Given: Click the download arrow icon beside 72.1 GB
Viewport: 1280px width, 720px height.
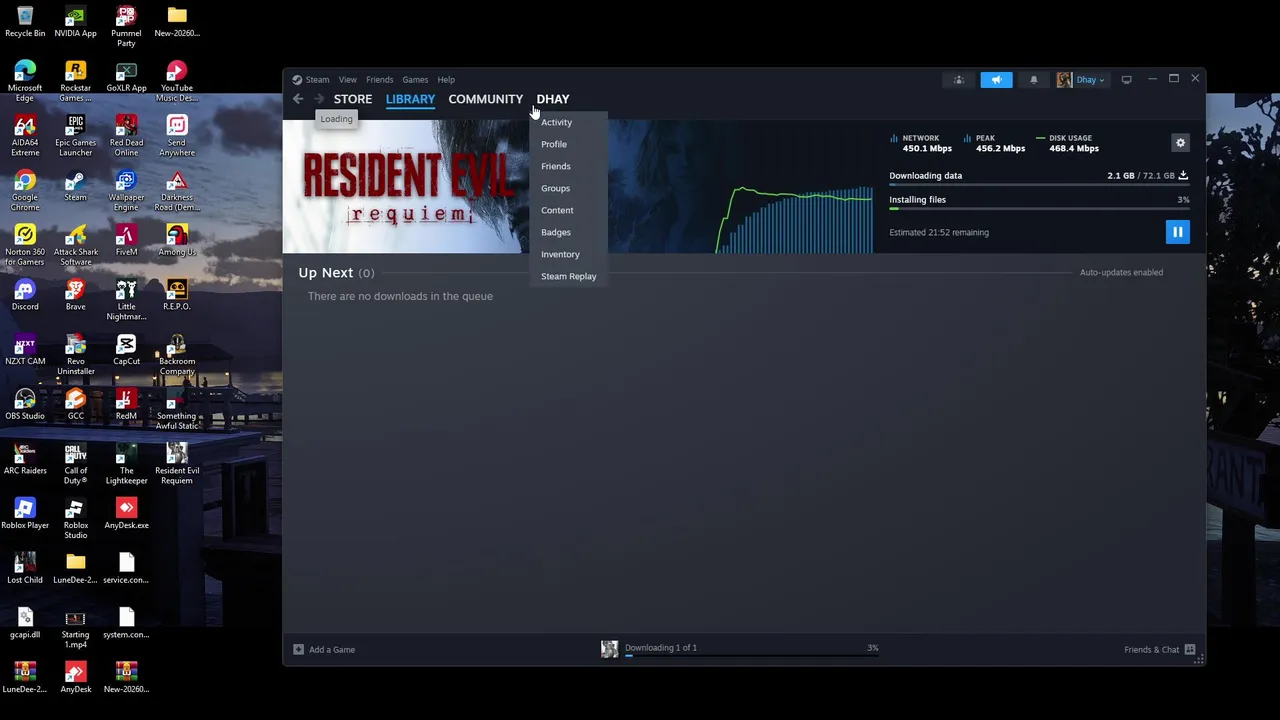Looking at the screenshot, I should [x=1183, y=176].
